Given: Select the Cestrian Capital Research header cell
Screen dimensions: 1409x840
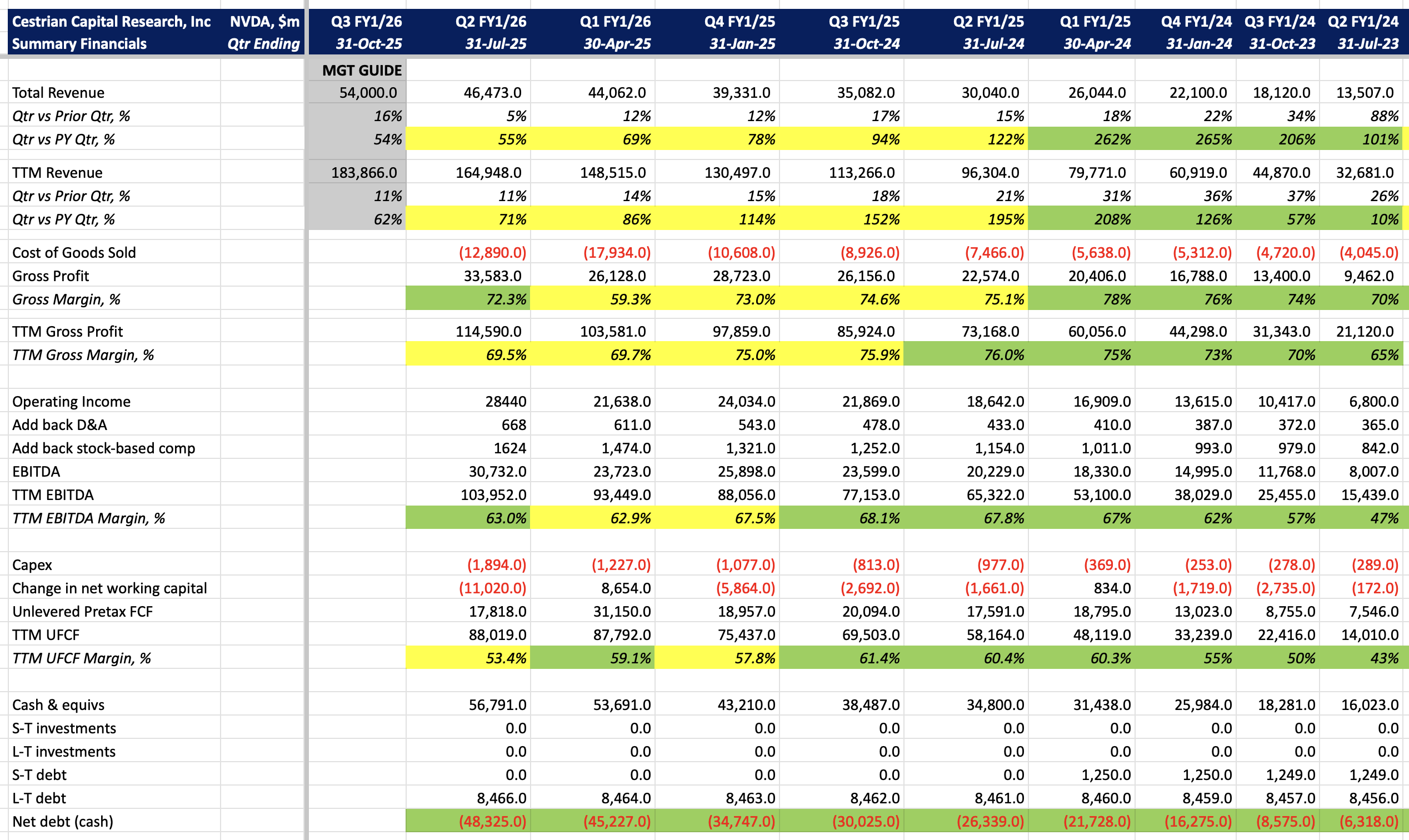Looking at the screenshot, I should coord(111,22).
